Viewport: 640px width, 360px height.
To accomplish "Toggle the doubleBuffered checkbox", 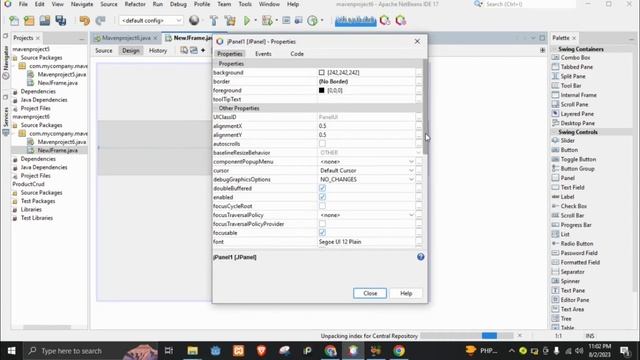I will coord(322,188).
